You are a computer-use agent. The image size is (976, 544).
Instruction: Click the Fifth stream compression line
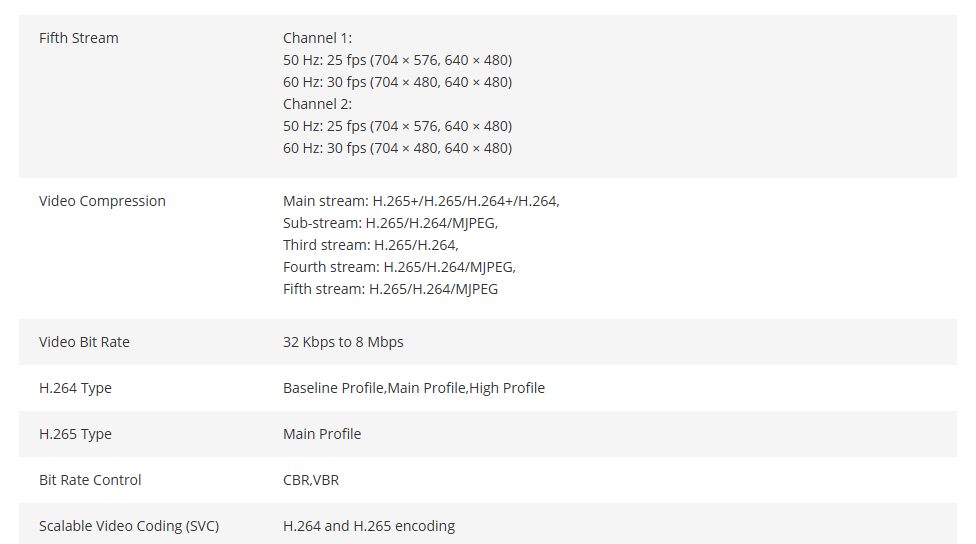pos(390,289)
